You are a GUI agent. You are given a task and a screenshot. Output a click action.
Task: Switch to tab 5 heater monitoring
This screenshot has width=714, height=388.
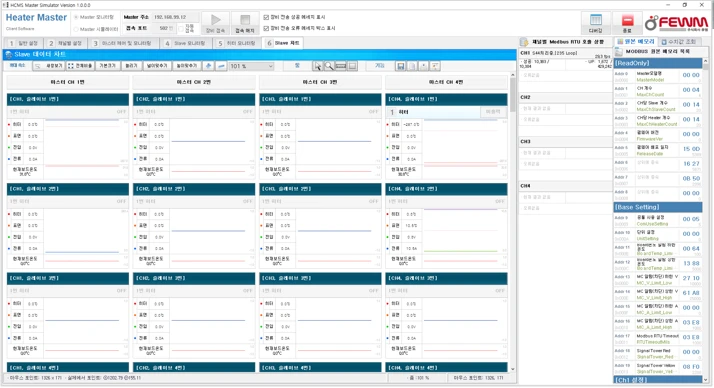pos(237,43)
